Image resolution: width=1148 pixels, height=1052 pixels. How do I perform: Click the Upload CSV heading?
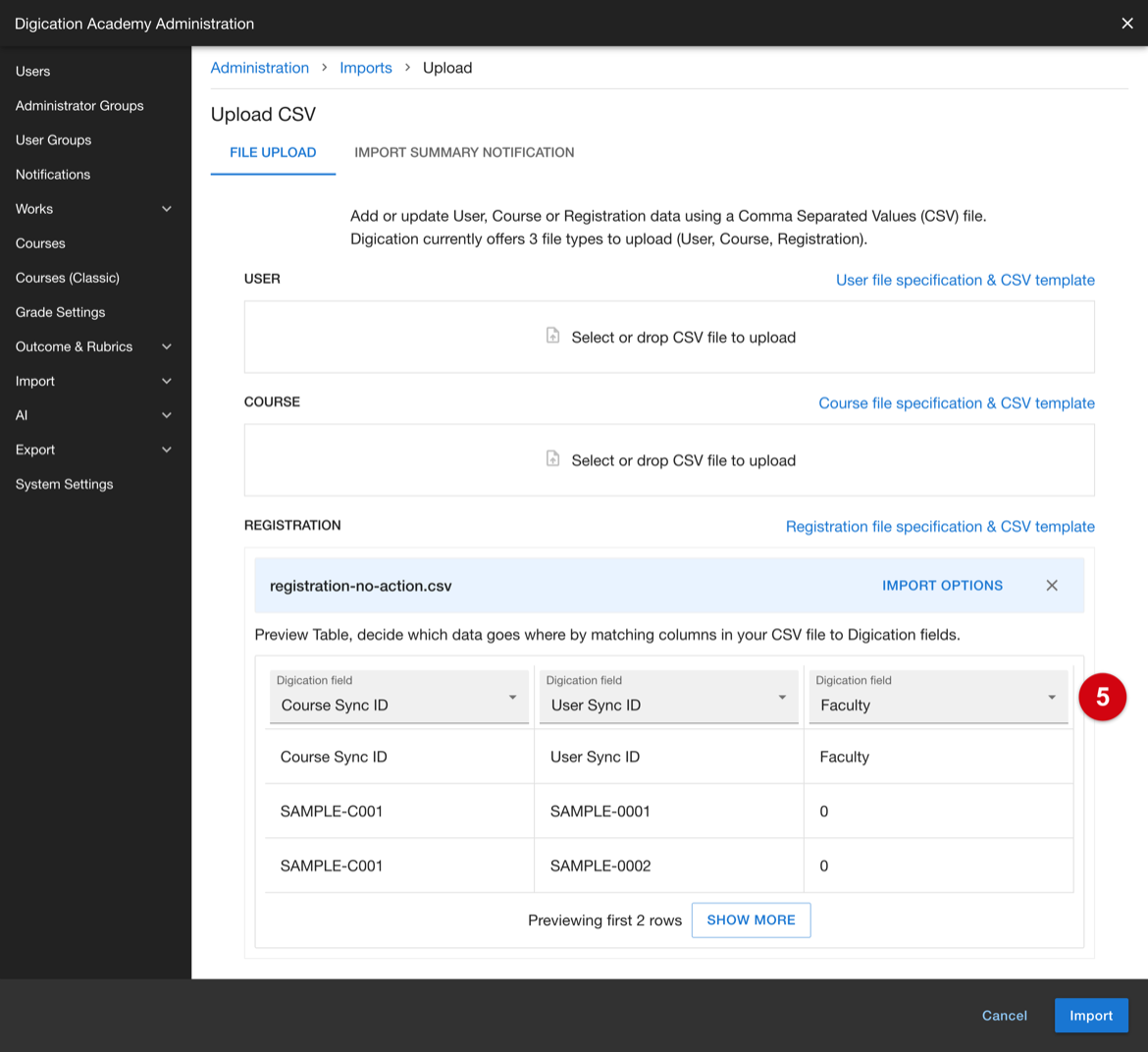coord(264,114)
